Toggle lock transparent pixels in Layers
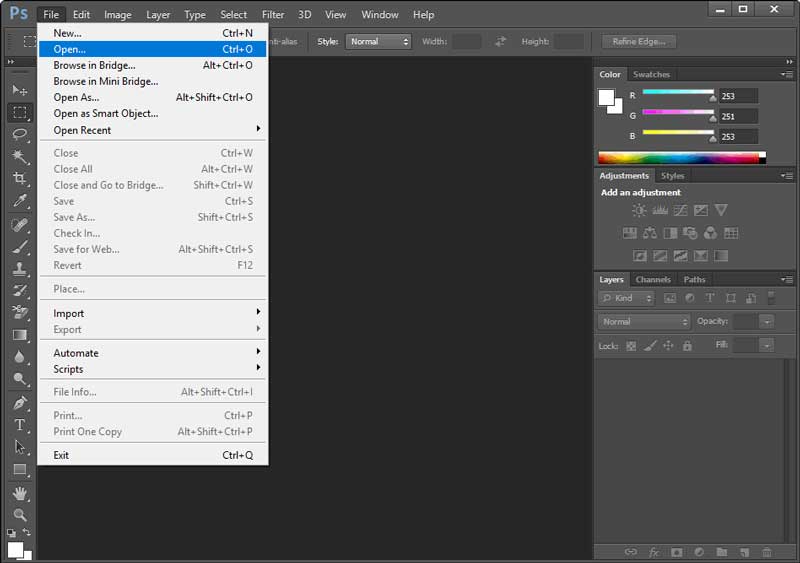 point(631,346)
